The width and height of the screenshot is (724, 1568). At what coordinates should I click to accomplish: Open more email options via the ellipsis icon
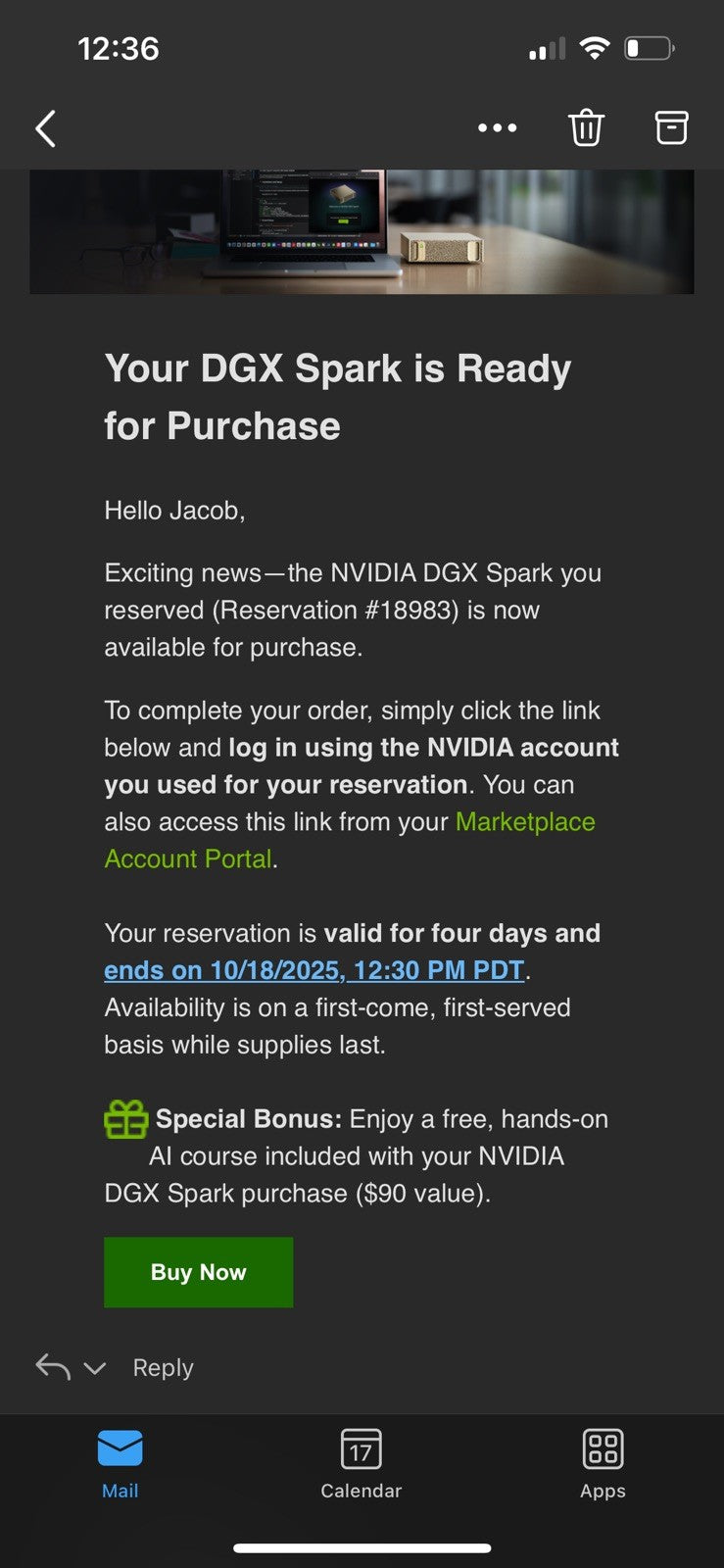(498, 128)
